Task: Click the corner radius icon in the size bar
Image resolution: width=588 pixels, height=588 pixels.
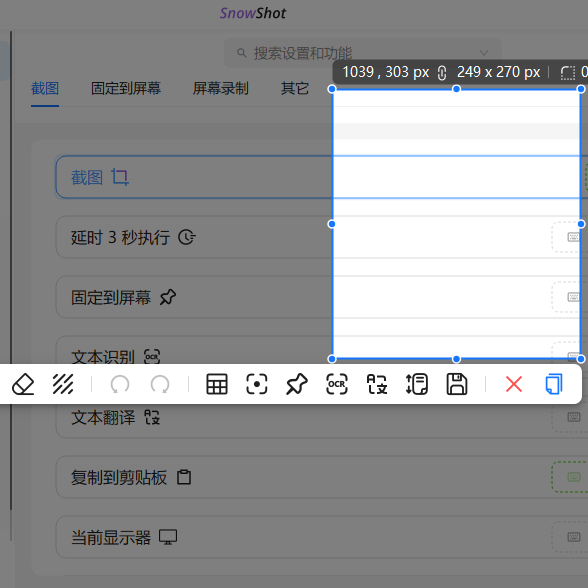Action: pos(568,73)
